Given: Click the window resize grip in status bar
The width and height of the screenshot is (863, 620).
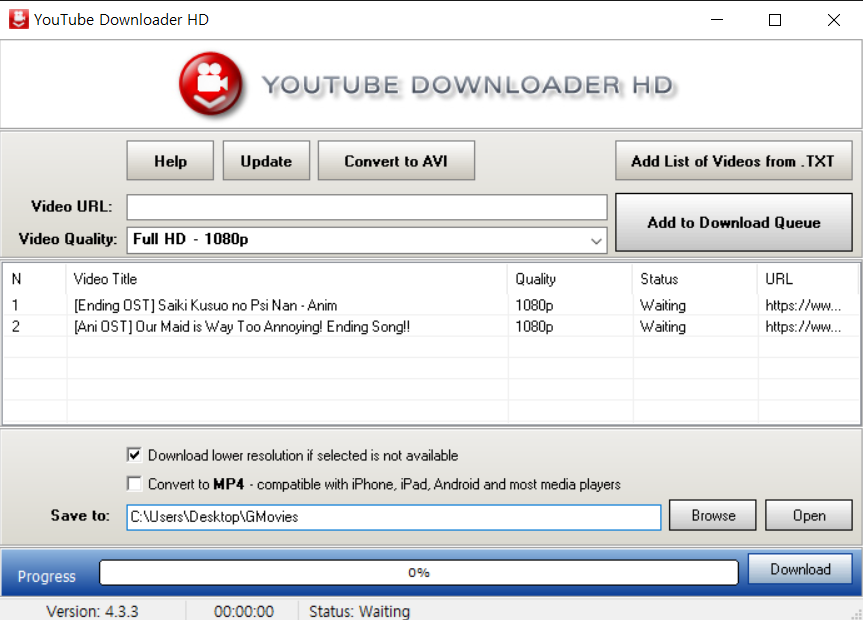Looking at the screenshot, I should click(x=856, y=614).
